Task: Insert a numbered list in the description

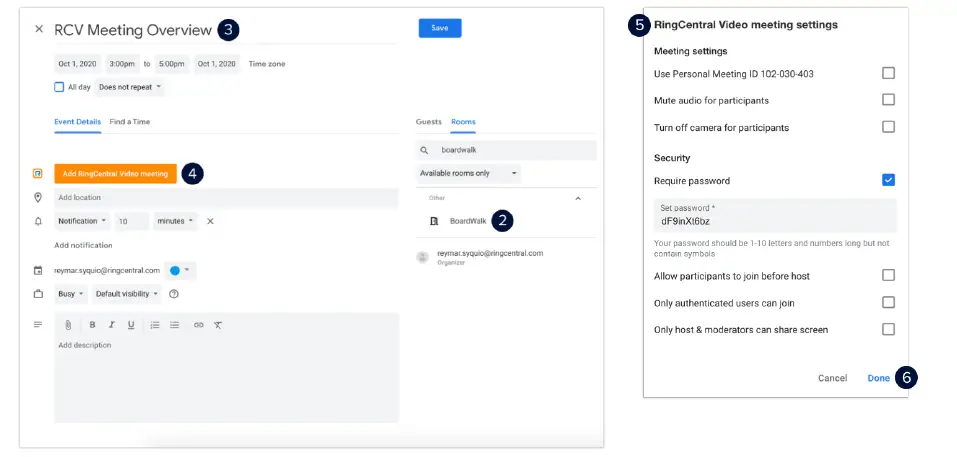Action: (155, 325)
